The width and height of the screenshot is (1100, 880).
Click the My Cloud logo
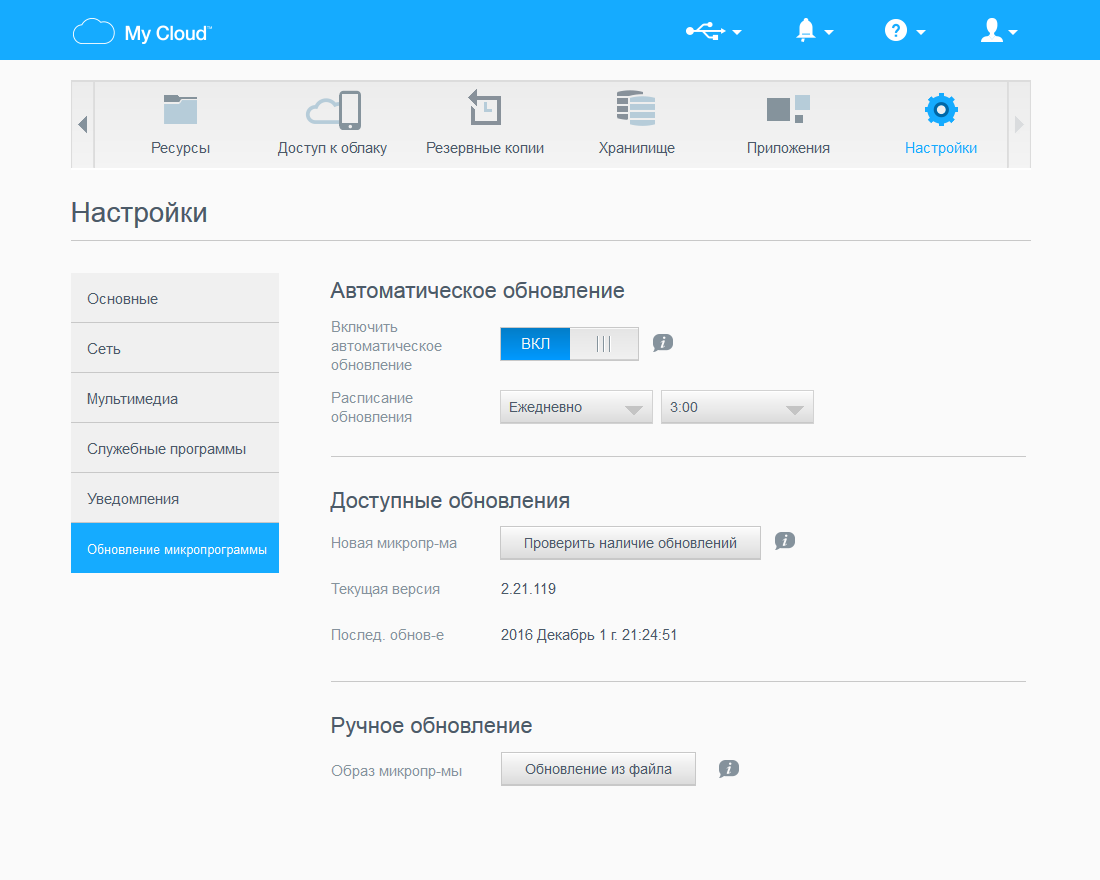(142, 32)
